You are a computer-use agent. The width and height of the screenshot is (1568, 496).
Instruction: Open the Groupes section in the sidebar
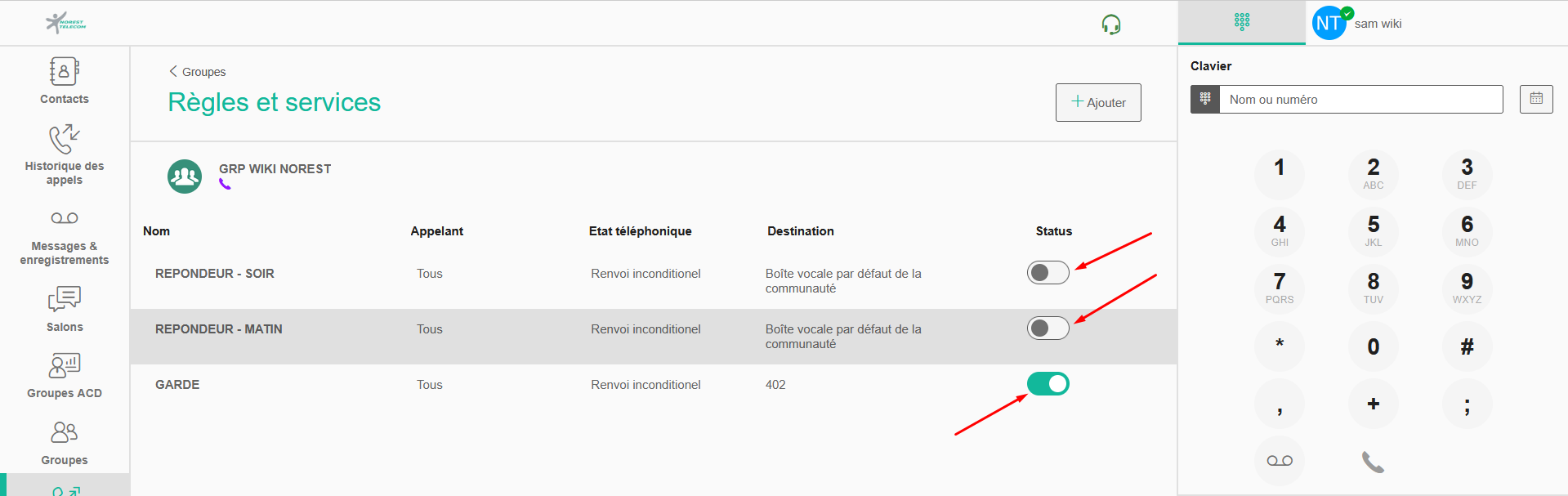[x=65, y=443]
